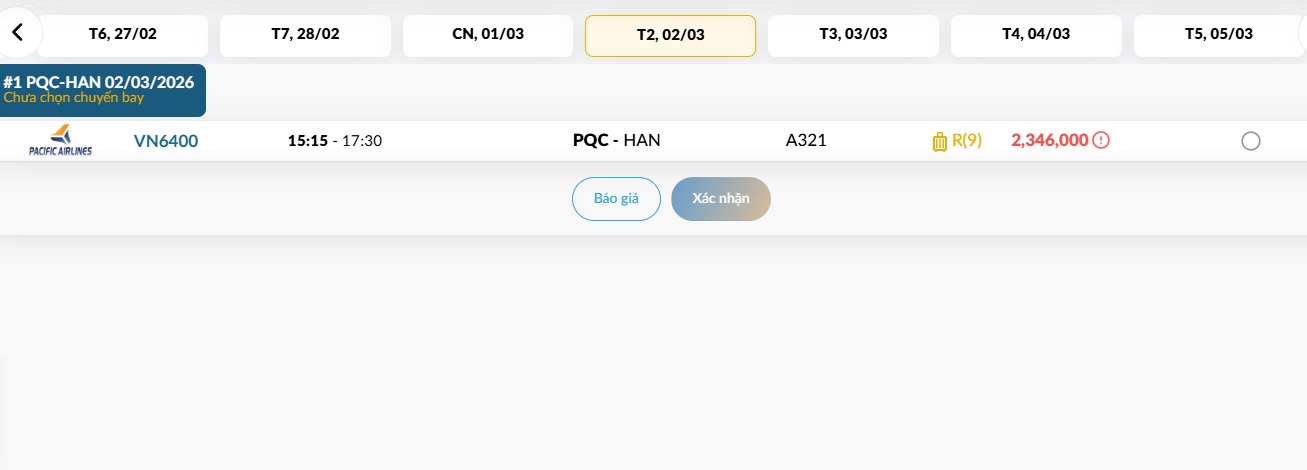The width and height of the screenshot is (1307, 470).
Task: Click the price warning info icon
Action: 1101,140
